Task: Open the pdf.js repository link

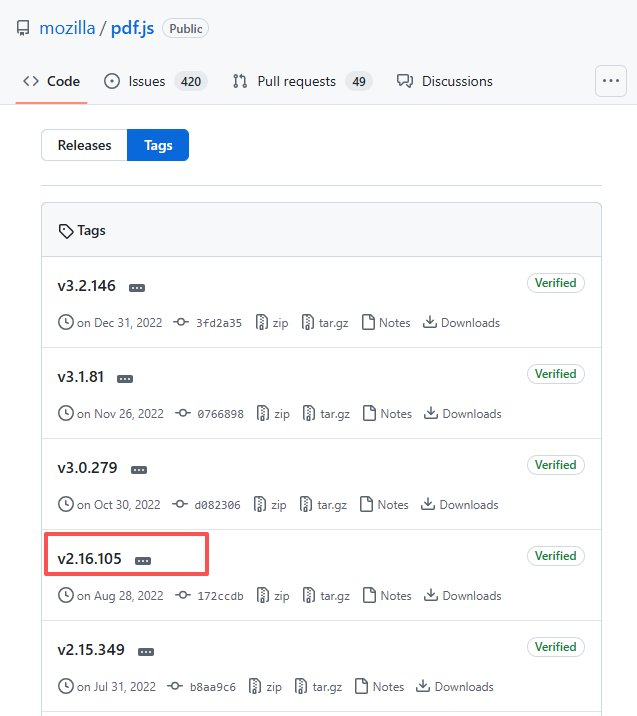Action: point(132,28)
